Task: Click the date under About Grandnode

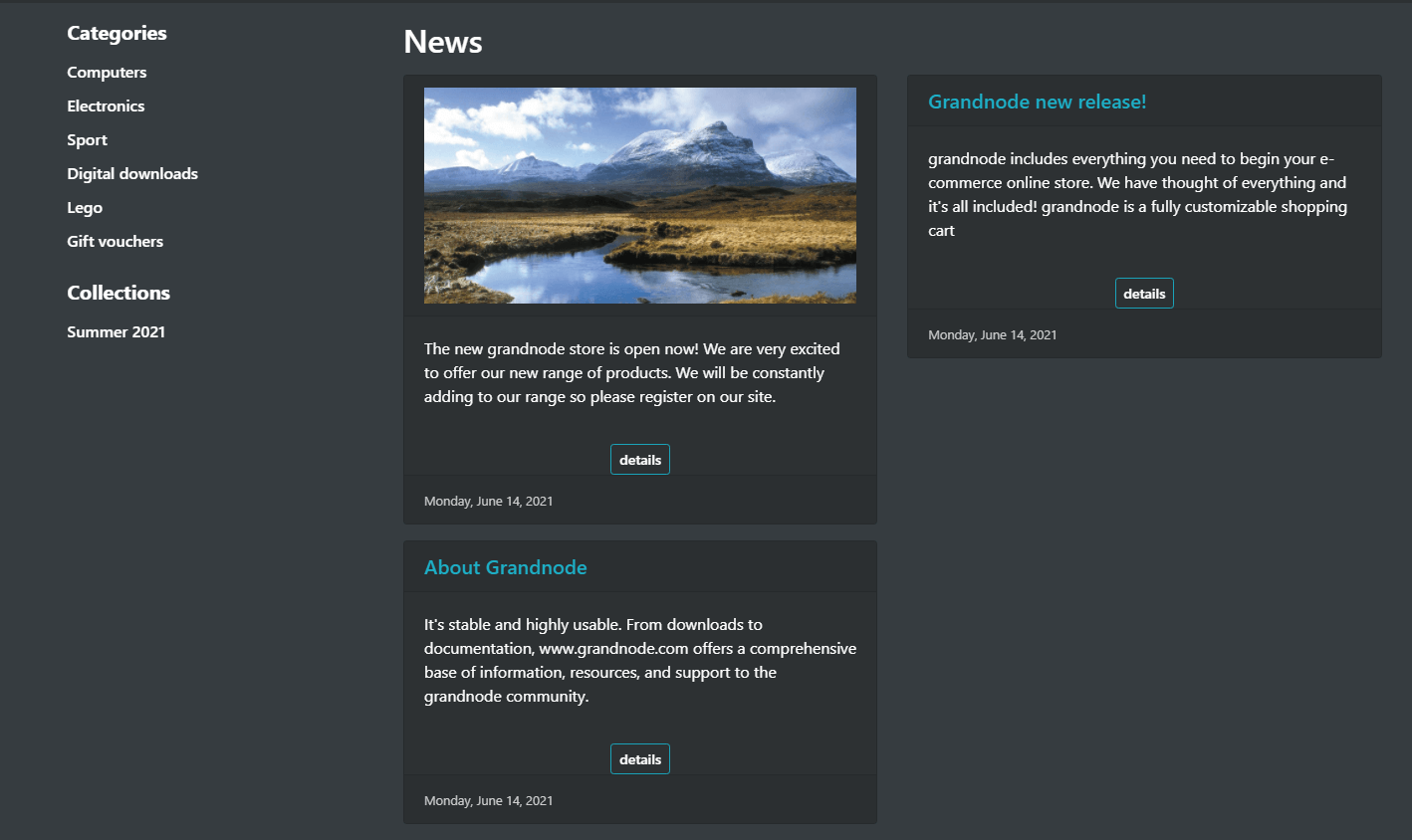Action: pyautogui.click(x=488, y=801)
